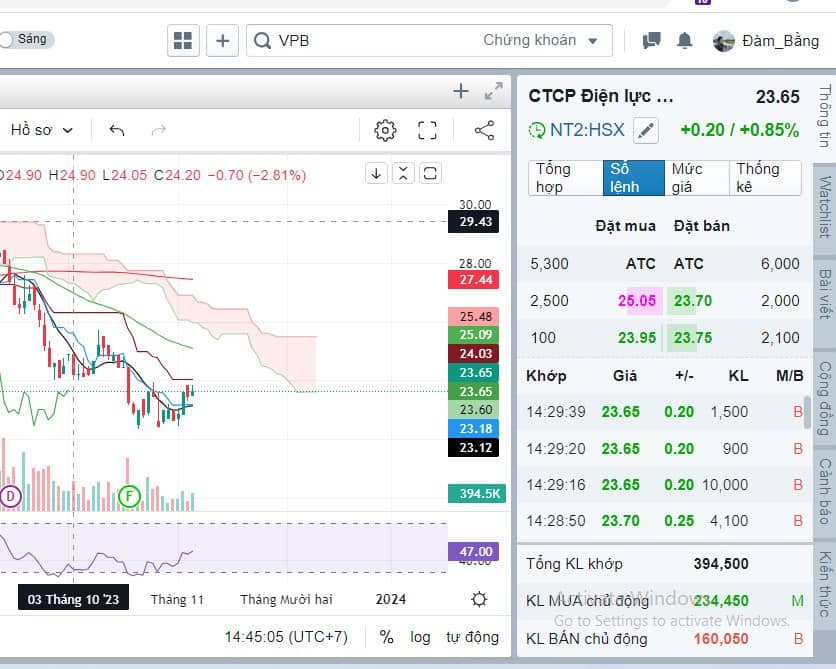Open the grid layout icon

click(183, 41)
